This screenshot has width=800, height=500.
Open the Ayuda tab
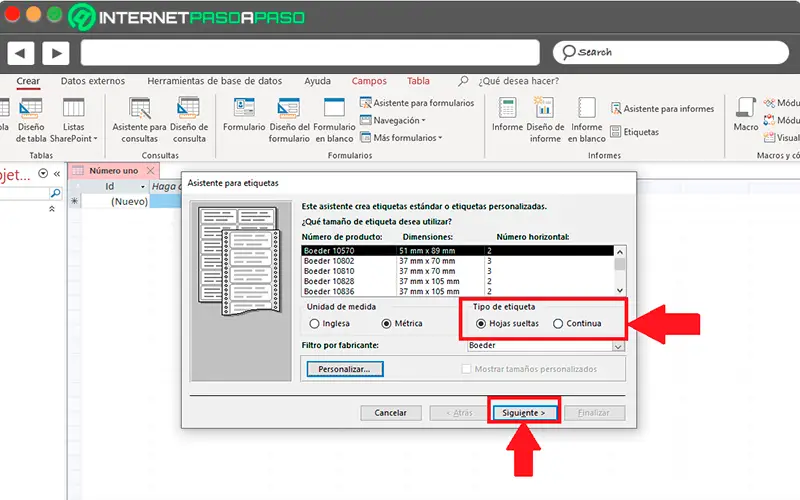click(x=317, y=81)
